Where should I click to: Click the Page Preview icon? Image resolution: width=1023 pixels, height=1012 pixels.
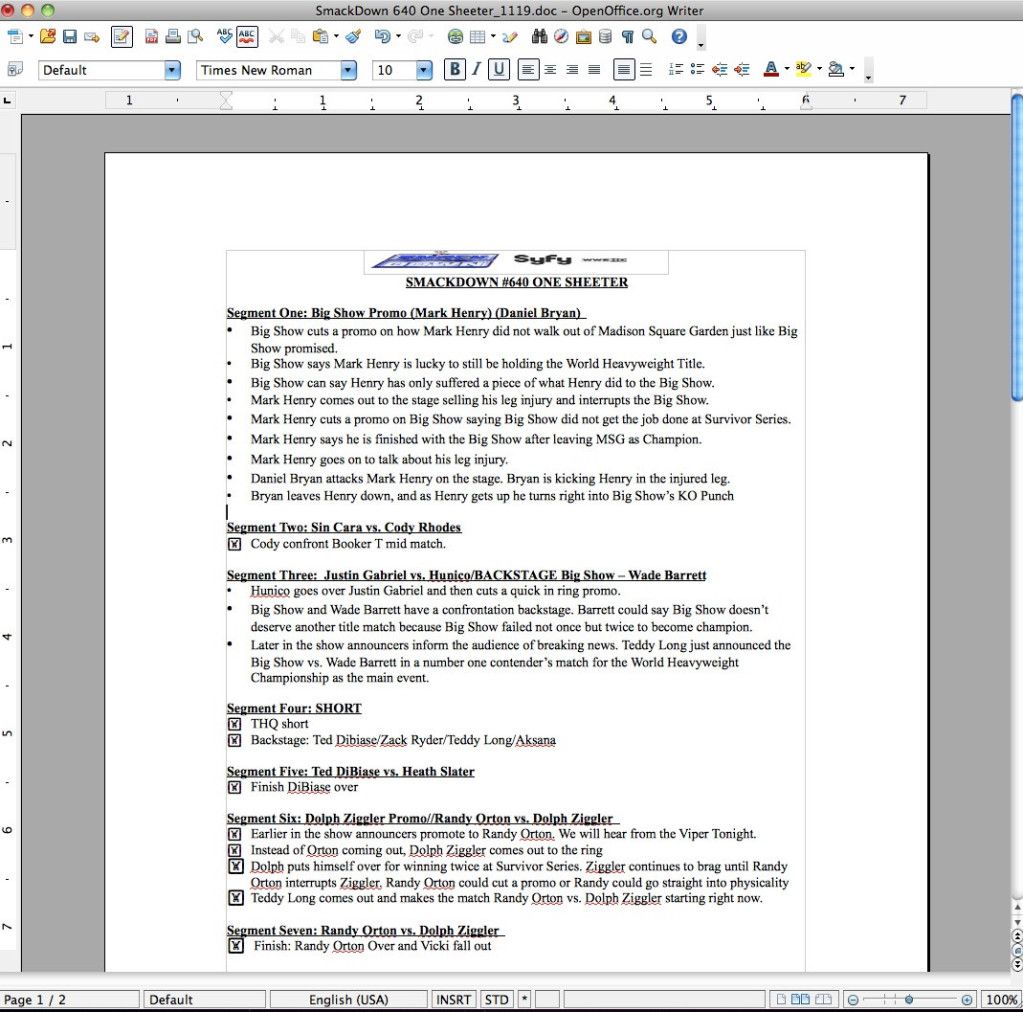coord(195,37)
